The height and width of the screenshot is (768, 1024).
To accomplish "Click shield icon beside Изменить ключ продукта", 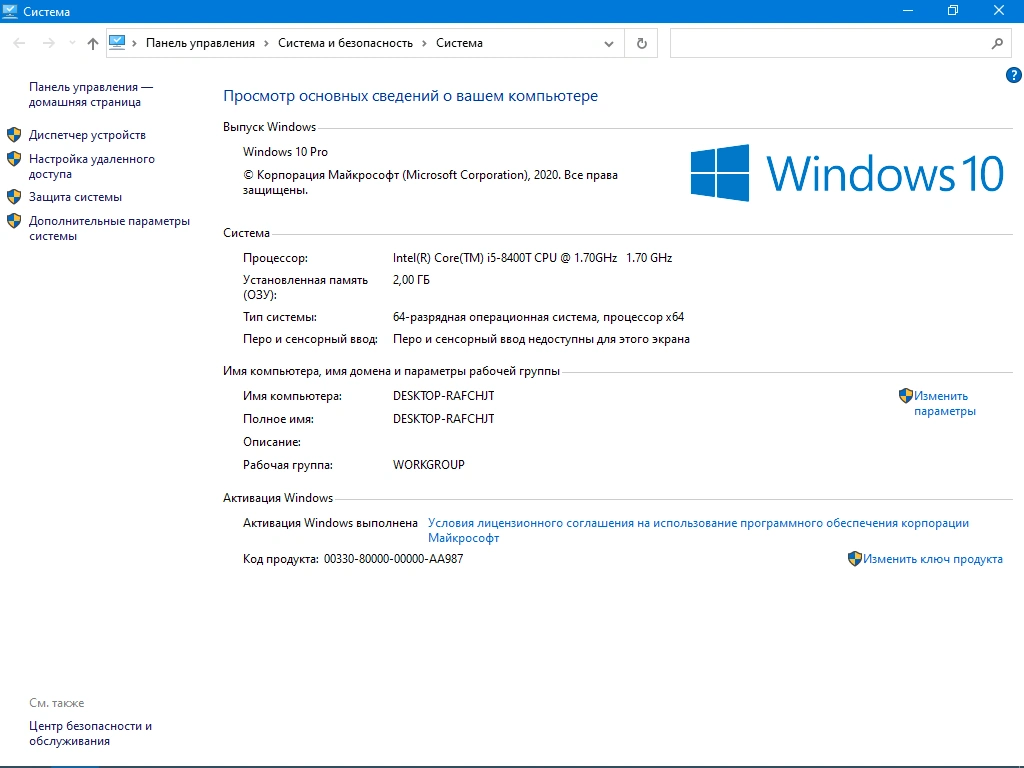I will 855,559.
